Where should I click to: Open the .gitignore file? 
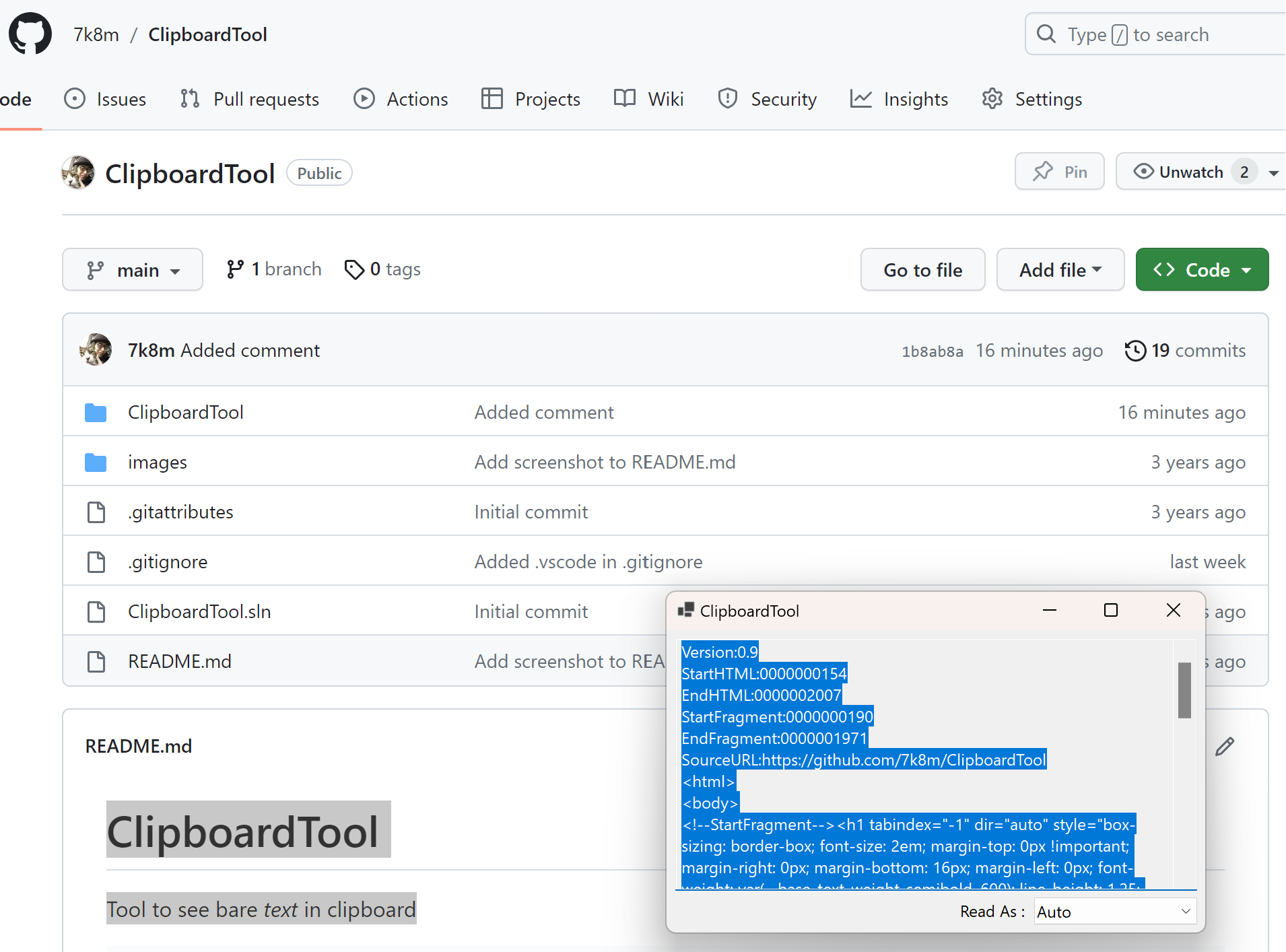(168, 562)
